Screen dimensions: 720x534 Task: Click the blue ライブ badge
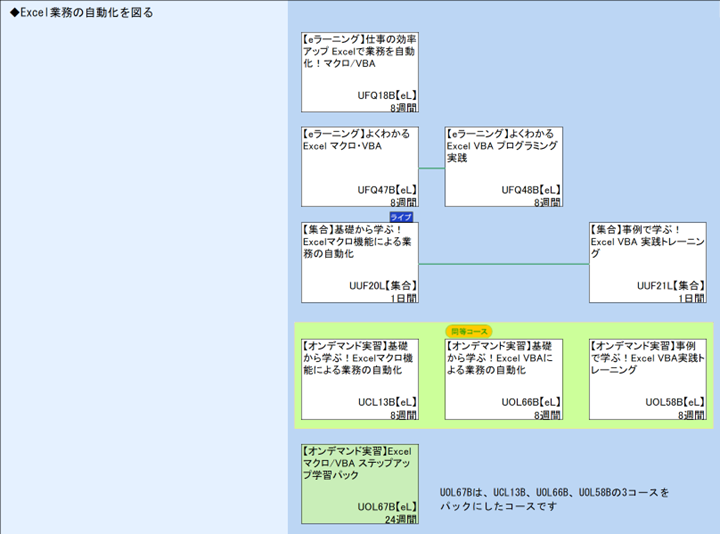pyautogui.click(x=401, y=217)
